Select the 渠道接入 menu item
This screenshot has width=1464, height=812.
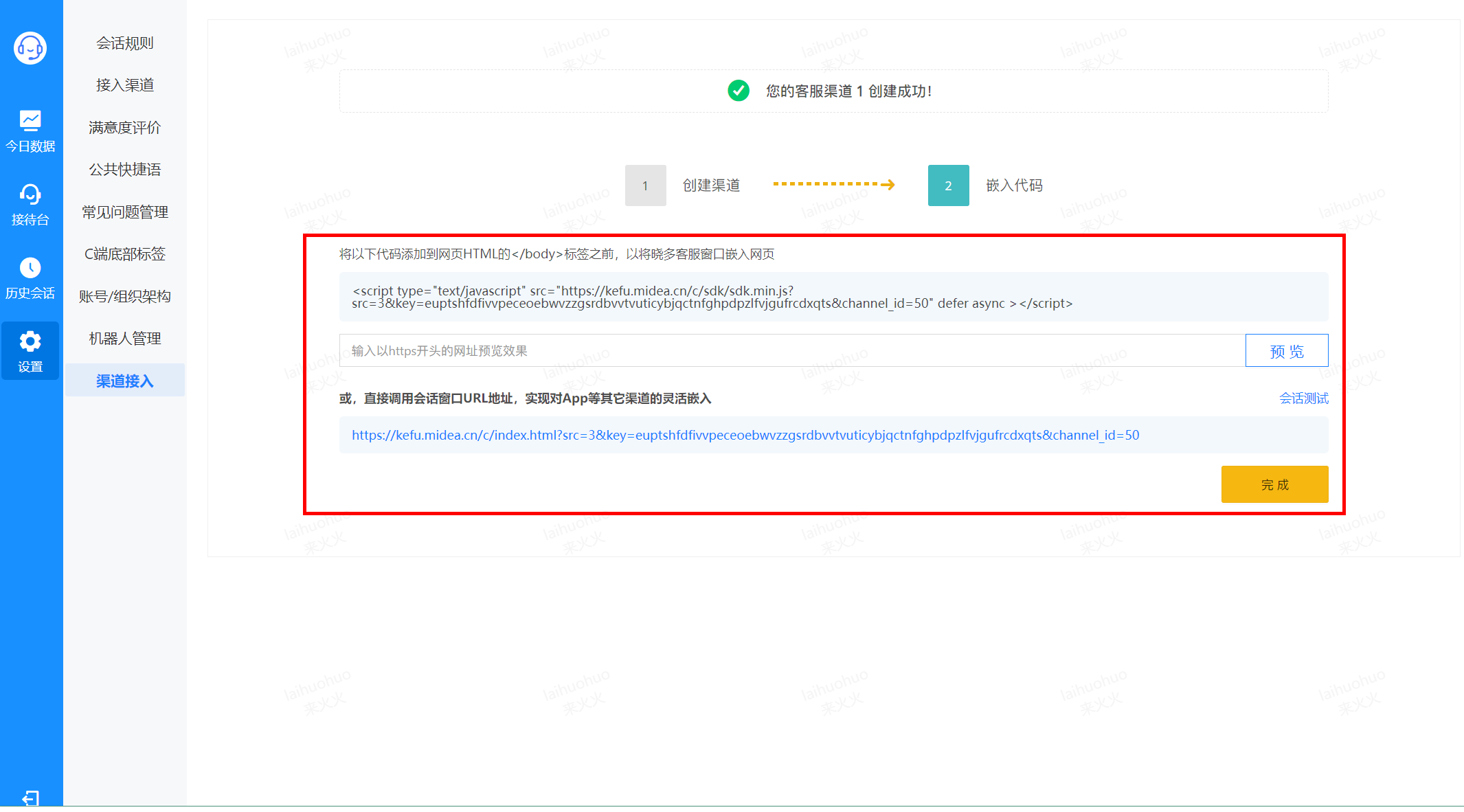click(x=125, y=381)
